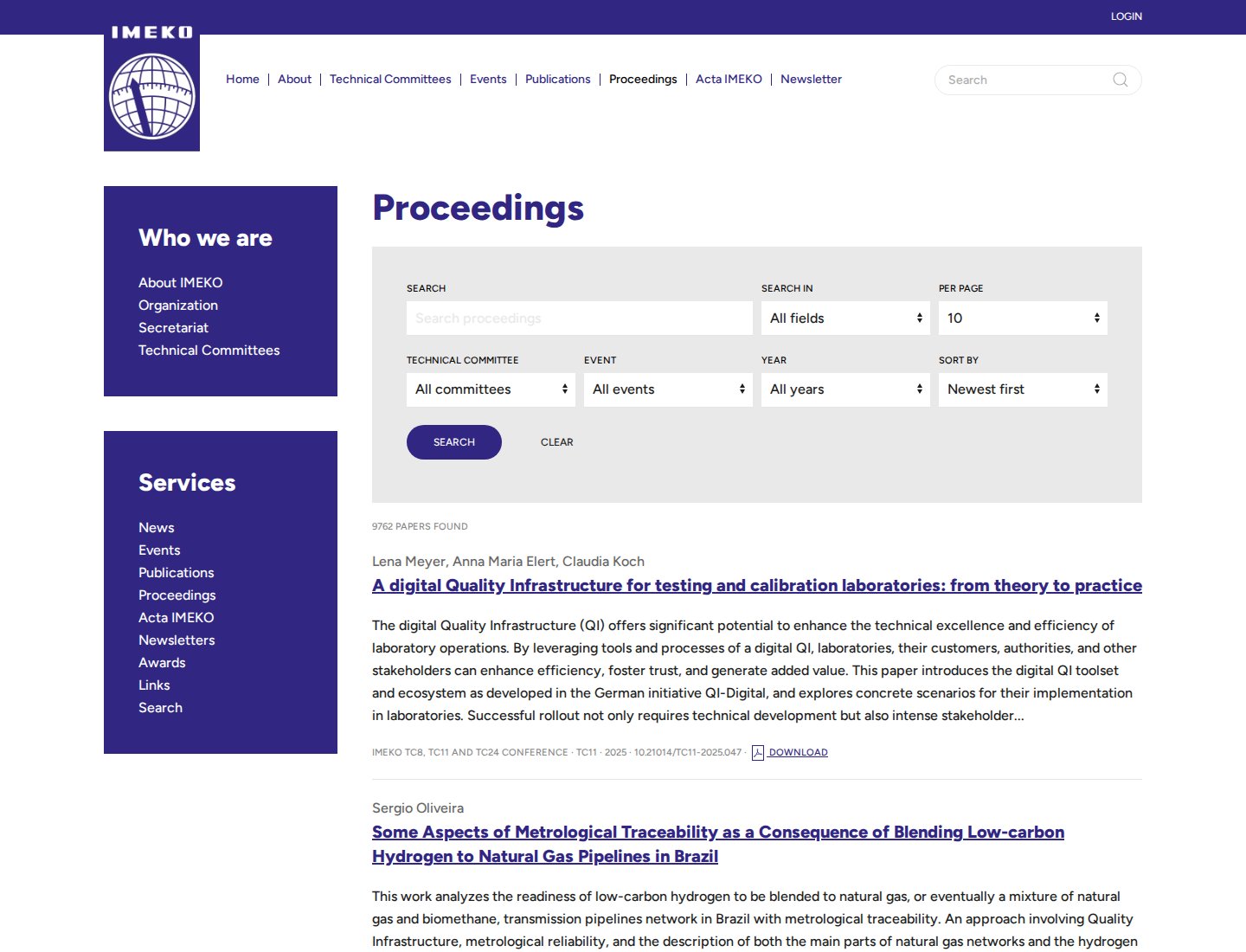
Task: Open the Per Page dropdown
Action: point(1023,318)
